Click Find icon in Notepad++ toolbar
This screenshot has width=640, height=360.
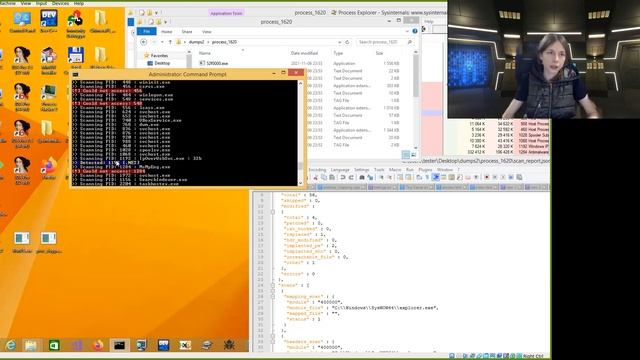coord(362,177)
